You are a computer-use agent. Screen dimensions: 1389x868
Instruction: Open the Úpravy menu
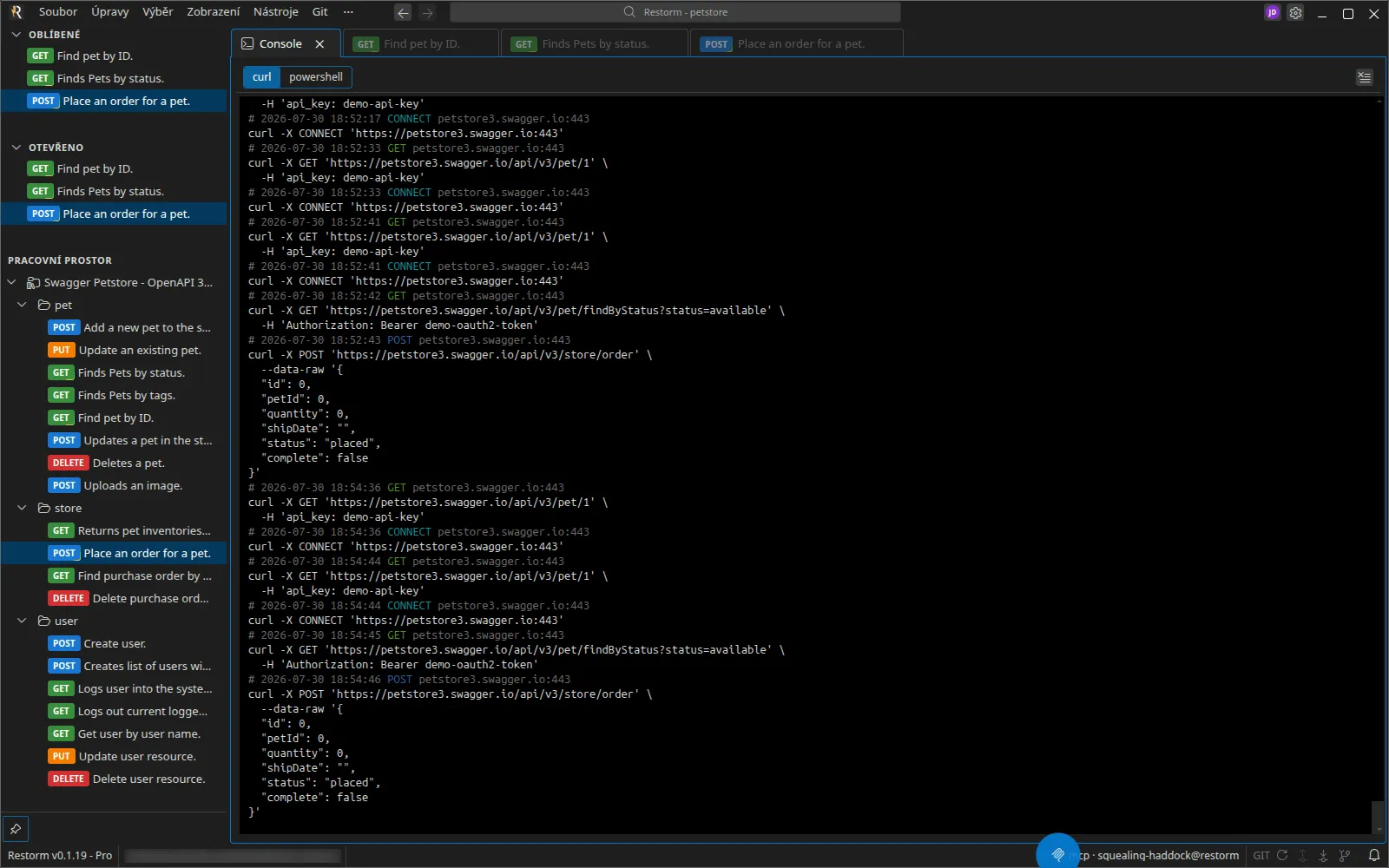pyautogui.click(x=110, y=12)
